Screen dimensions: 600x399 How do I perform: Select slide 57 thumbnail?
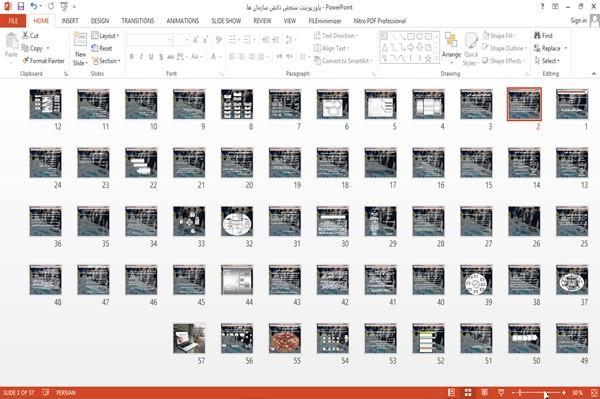(189, 338)
